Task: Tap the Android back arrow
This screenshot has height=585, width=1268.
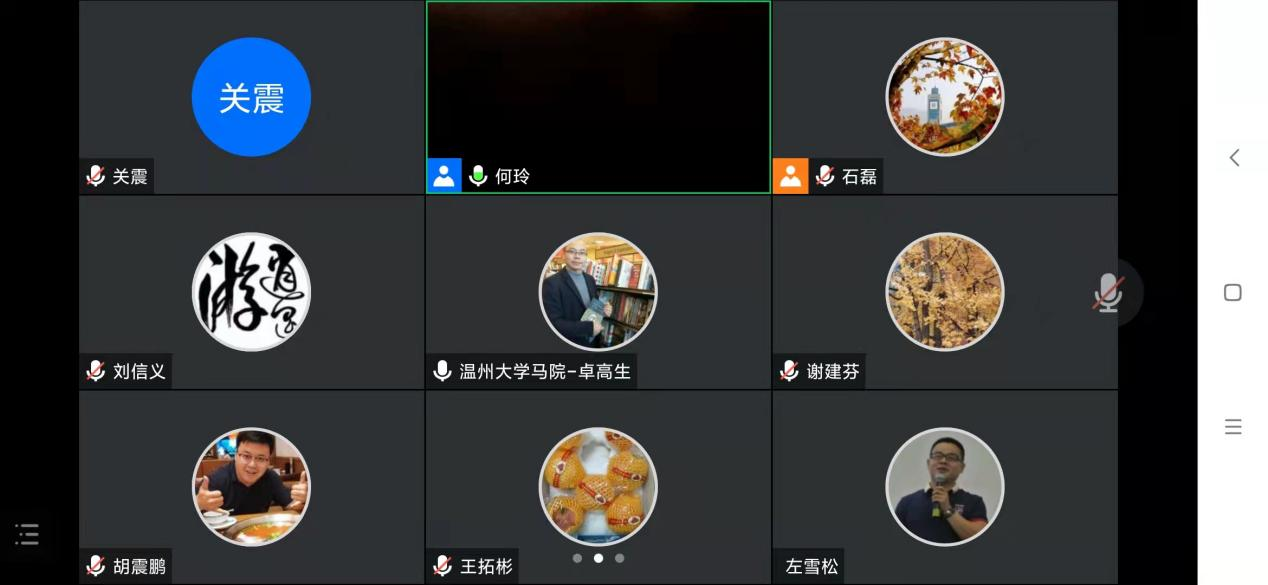Action: [1234, 158]
